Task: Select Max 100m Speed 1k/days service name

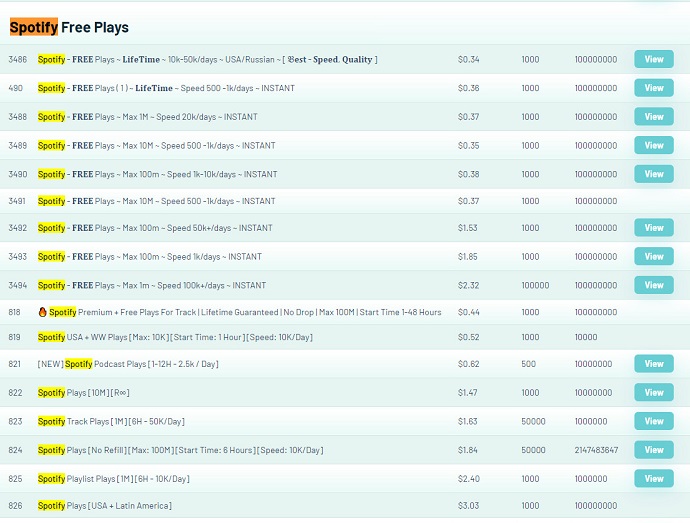Action: click(x=150, y=257)
